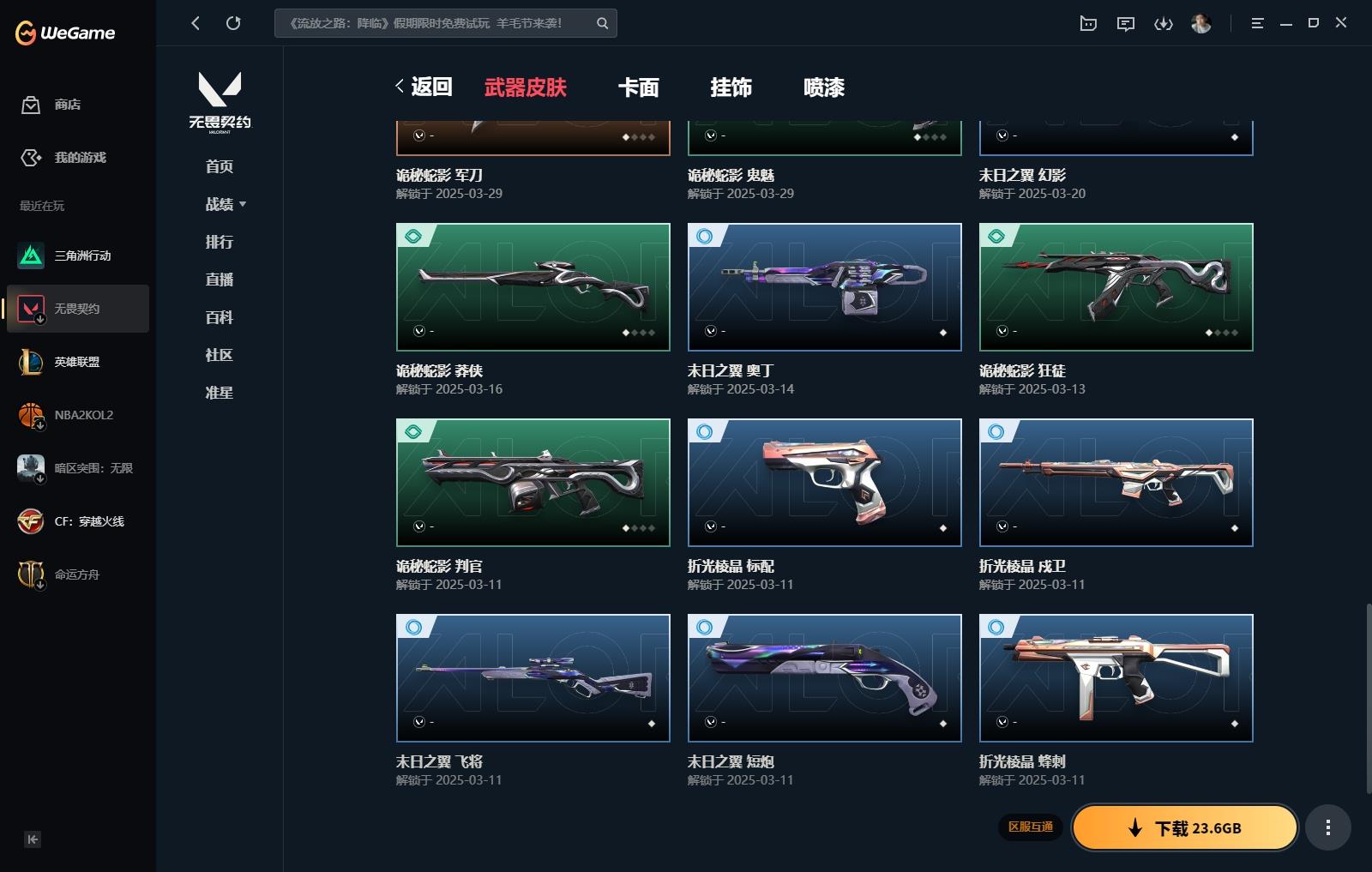1372x872 pixels.
Task: Go back with the 返回 link
Action: 424,87
